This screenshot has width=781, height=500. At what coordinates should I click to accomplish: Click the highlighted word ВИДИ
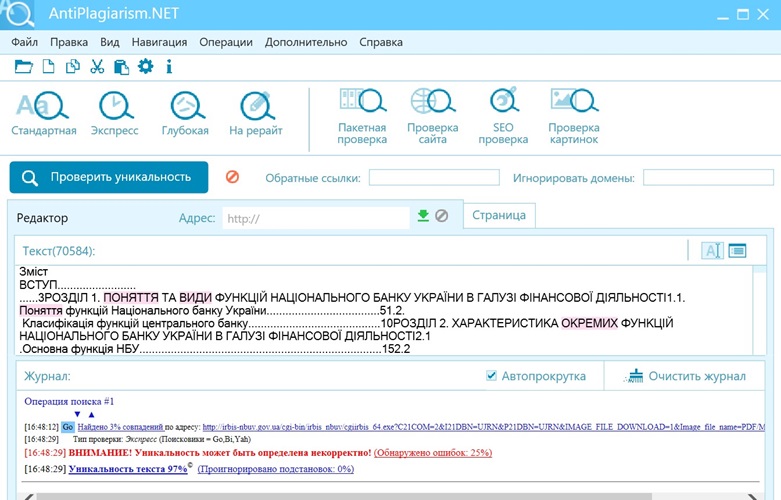[195, 297]
